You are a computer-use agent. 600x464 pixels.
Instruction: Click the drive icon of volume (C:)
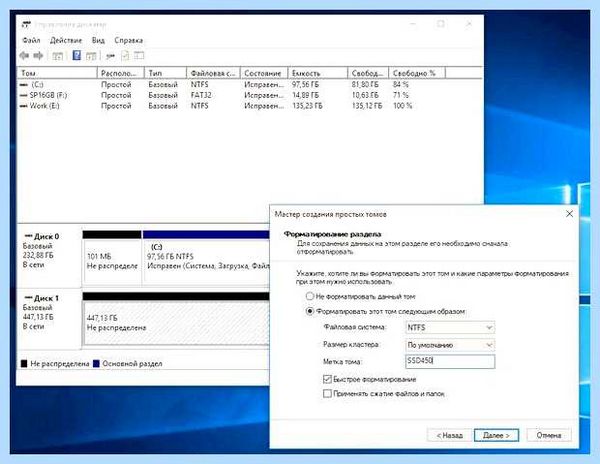(x=24, y=85)
